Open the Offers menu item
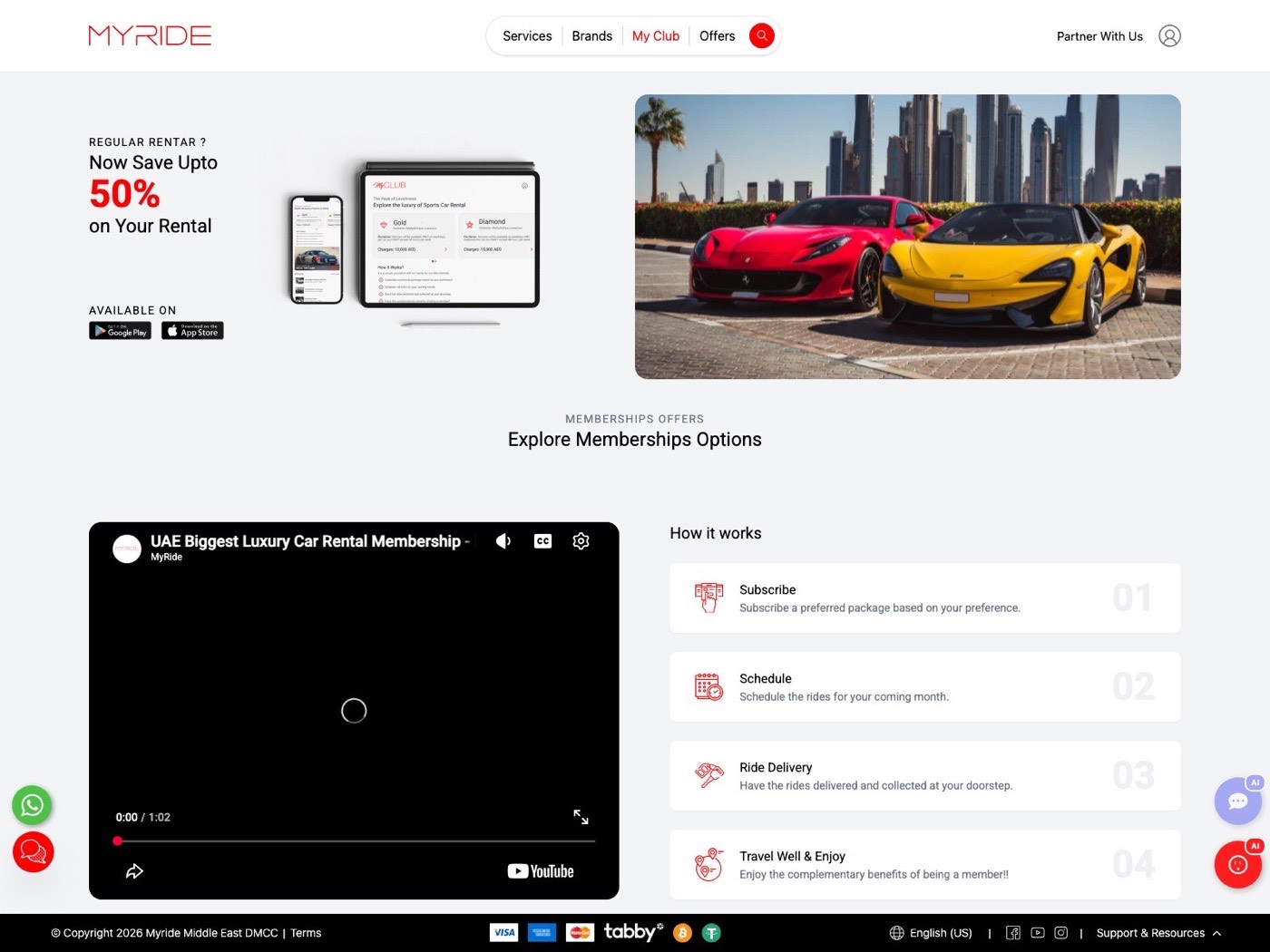Image resolution: width=1270 pixels, height=952 pixels. pos(717,36)
